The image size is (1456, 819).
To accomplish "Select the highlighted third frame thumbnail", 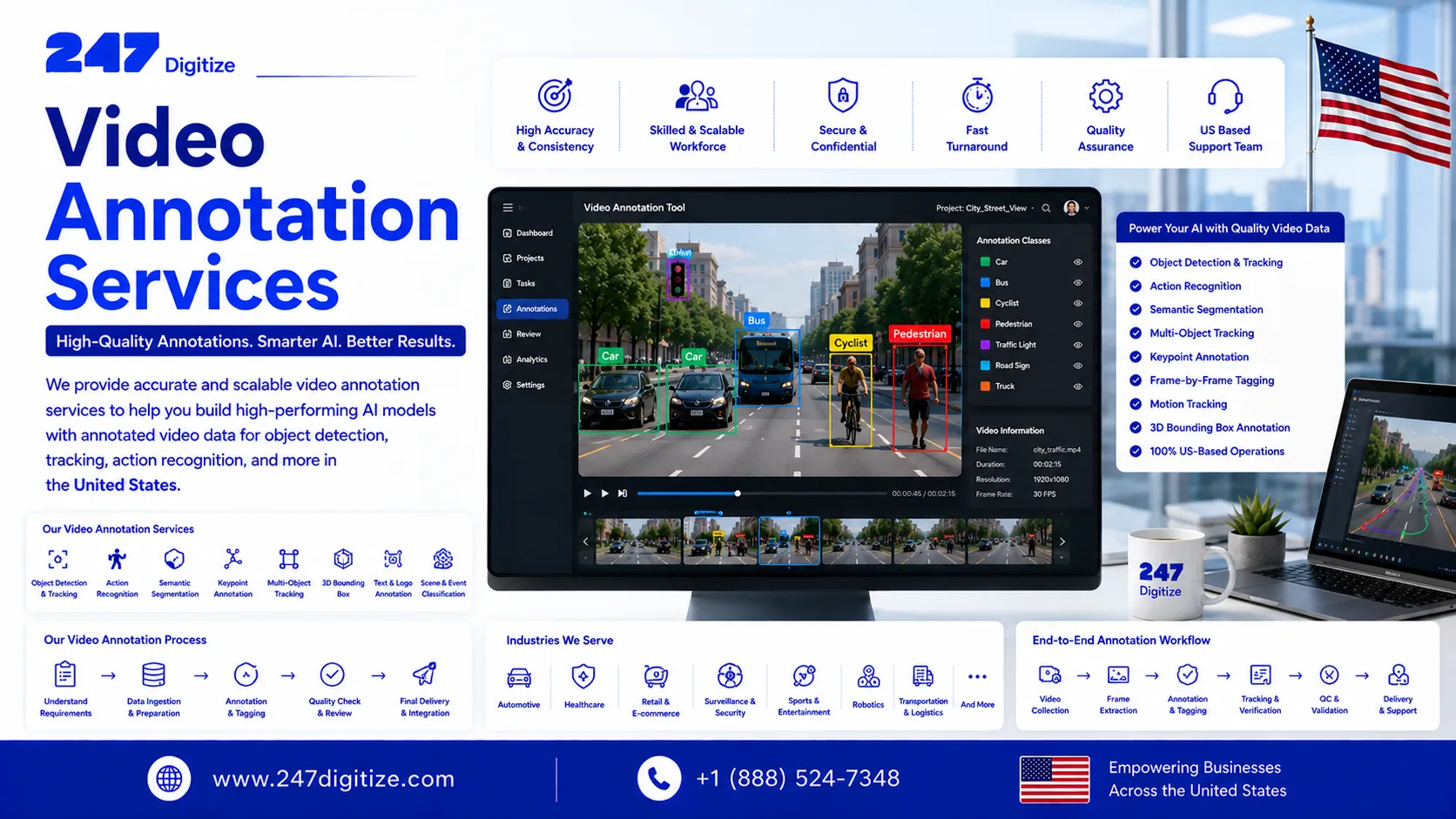I will (x=789, y=540).
